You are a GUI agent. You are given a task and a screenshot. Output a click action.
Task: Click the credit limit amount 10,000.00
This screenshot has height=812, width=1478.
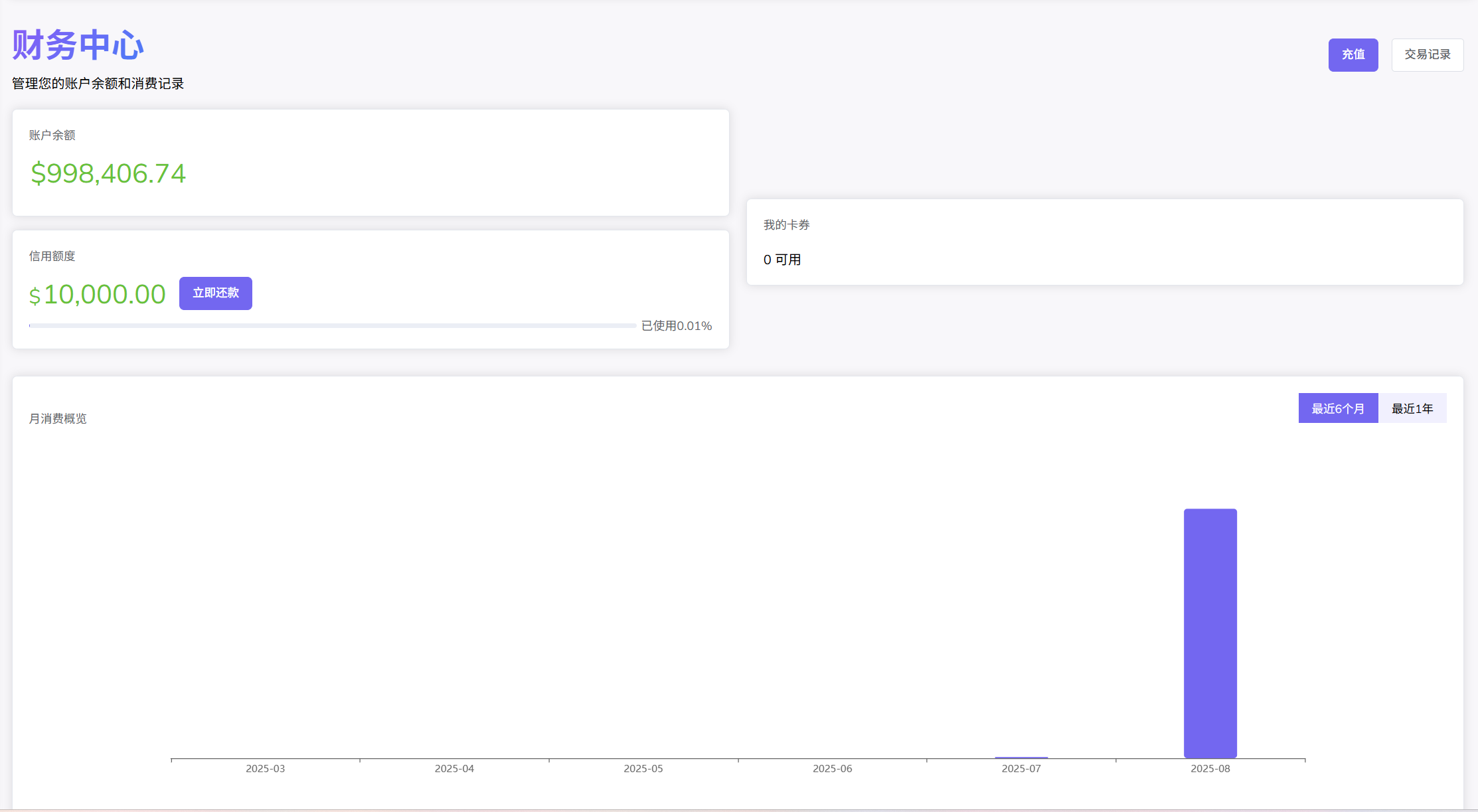(104, 294)
